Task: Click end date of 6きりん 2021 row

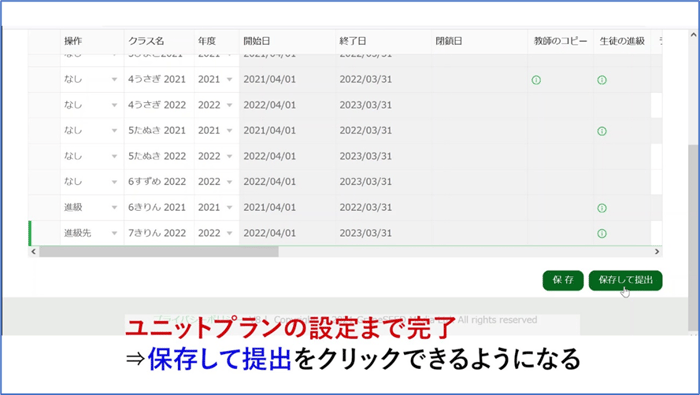Action: pyautogui.click(x=383, y=208)
